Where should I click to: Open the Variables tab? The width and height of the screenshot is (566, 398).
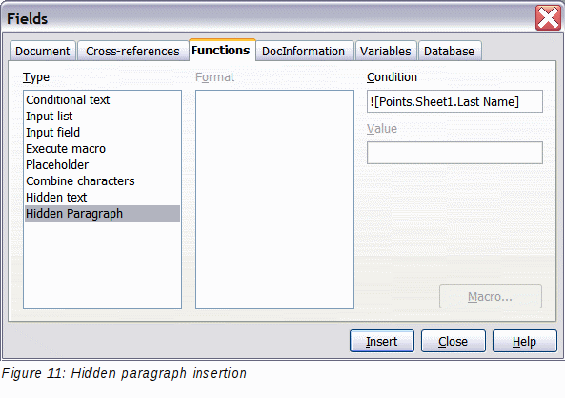386,51
